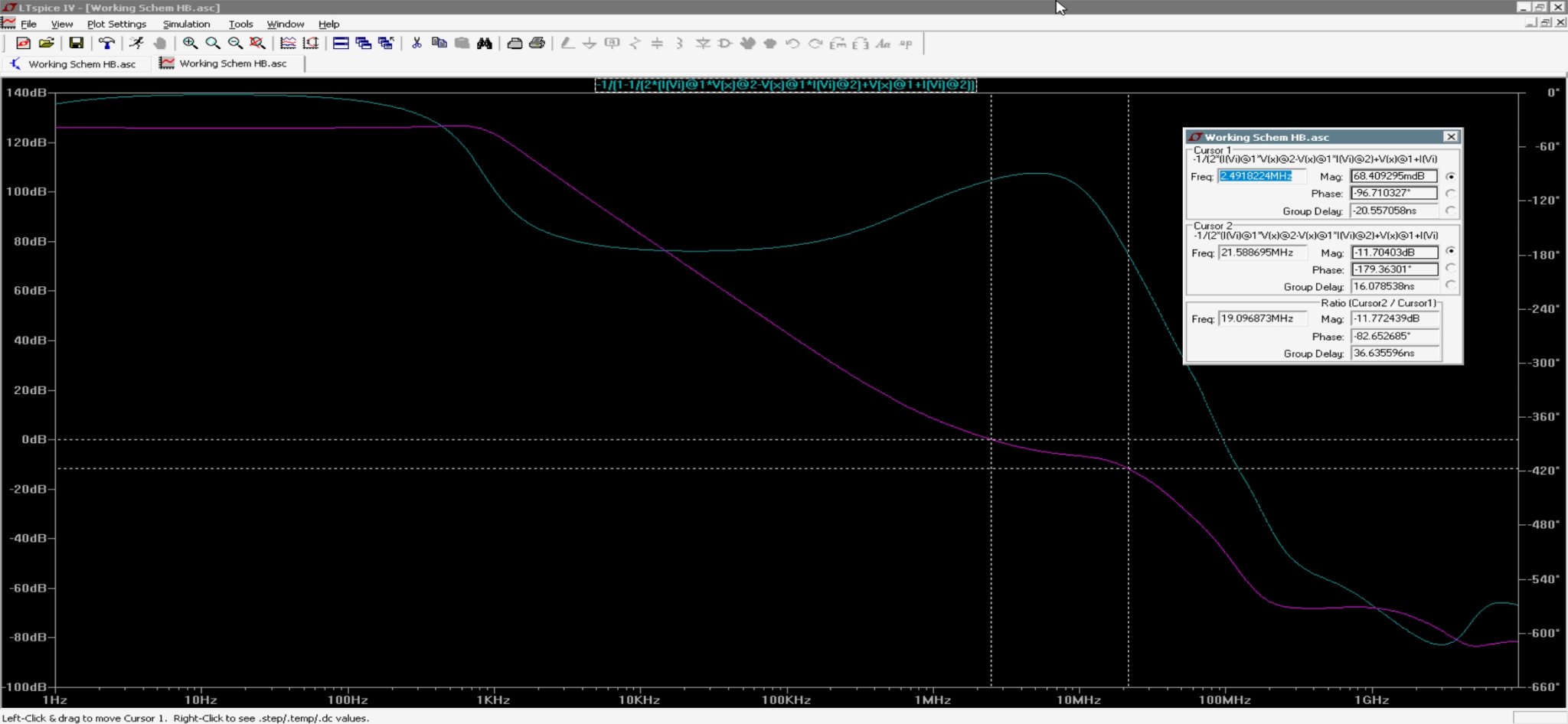
Task: Click the 10MHz frequency axis label
Action: tap(1079, 700)
